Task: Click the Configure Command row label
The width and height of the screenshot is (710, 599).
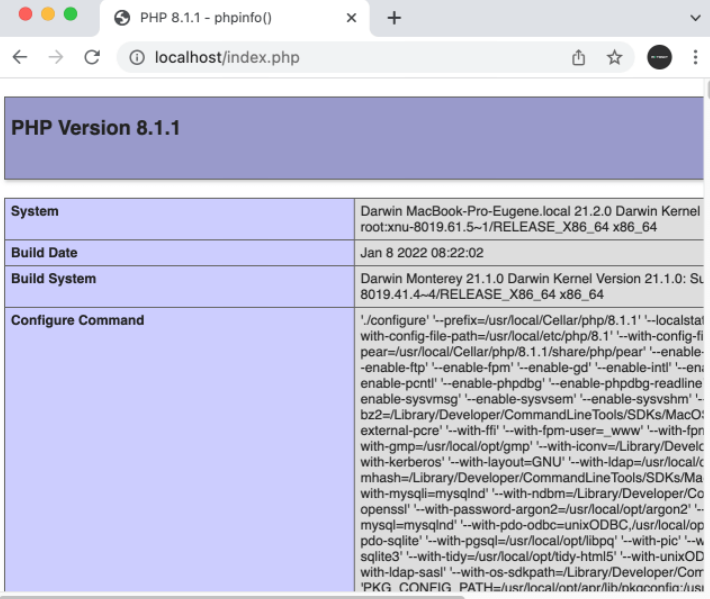Action: (x=77, y=320)
